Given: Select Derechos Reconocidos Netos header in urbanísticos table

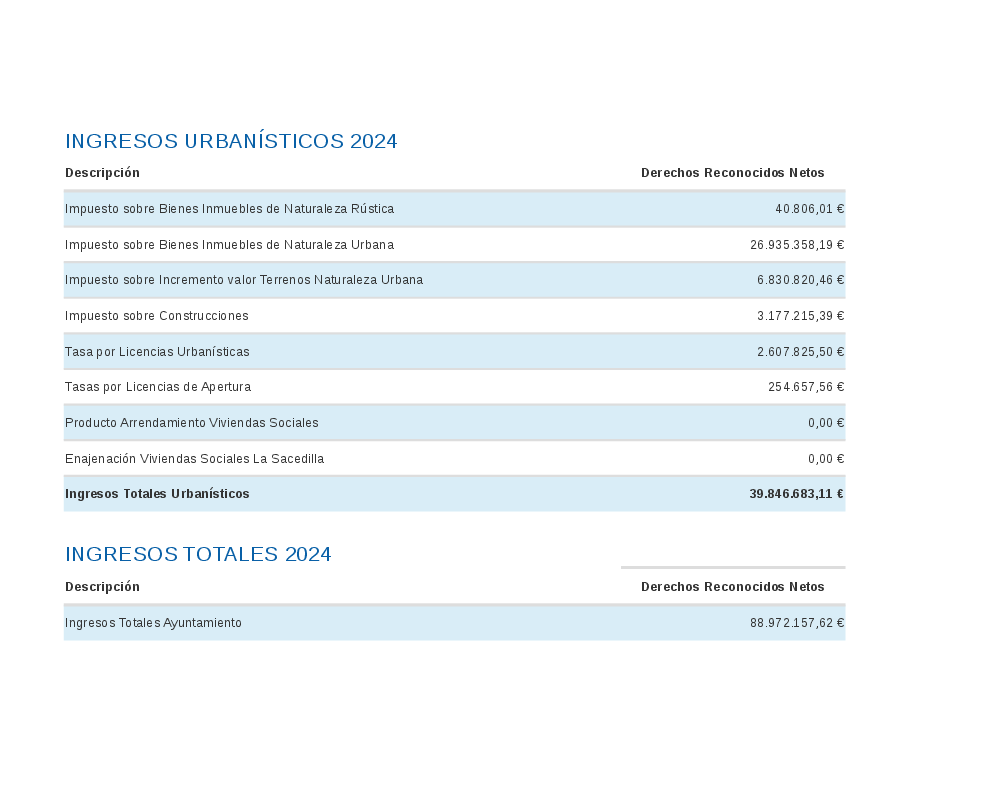Looking at the screenshot, I should (732, 173).
